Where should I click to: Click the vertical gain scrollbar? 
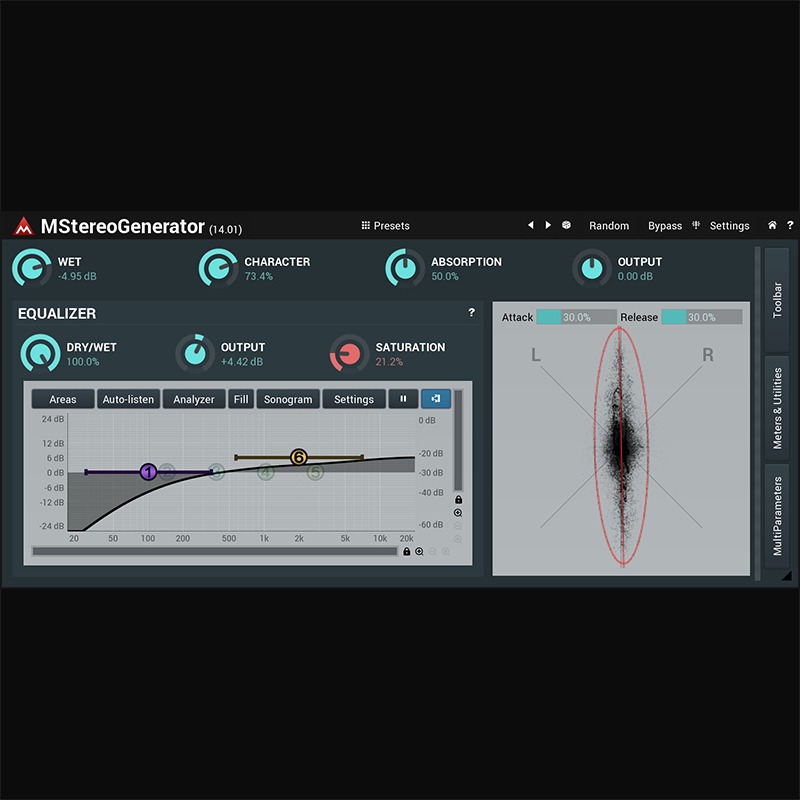(458, 440)
